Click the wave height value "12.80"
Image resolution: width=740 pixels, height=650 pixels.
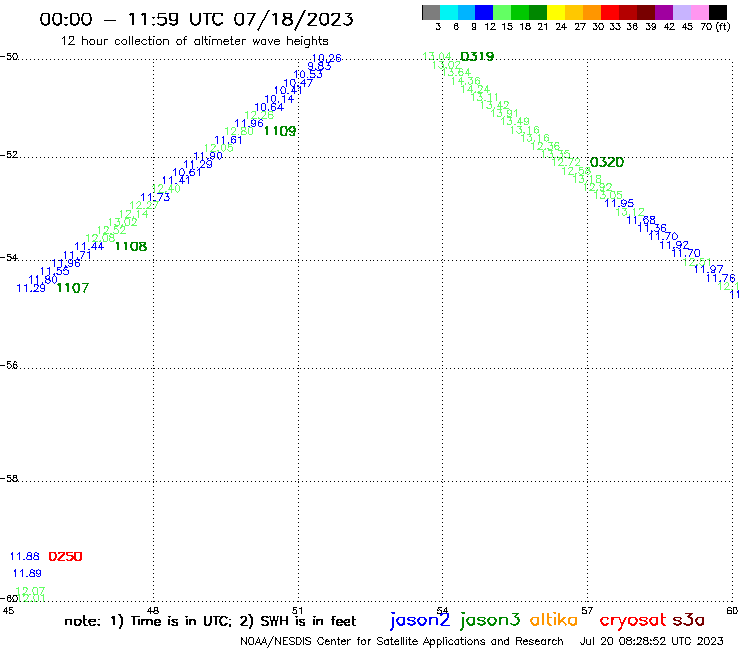(x=239, y=131)
